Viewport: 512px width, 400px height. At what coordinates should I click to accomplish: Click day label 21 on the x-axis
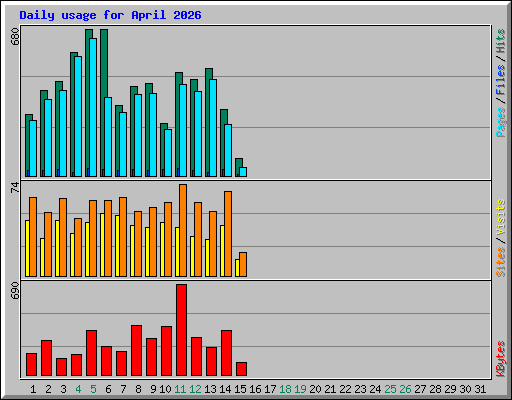click(330, 389)
